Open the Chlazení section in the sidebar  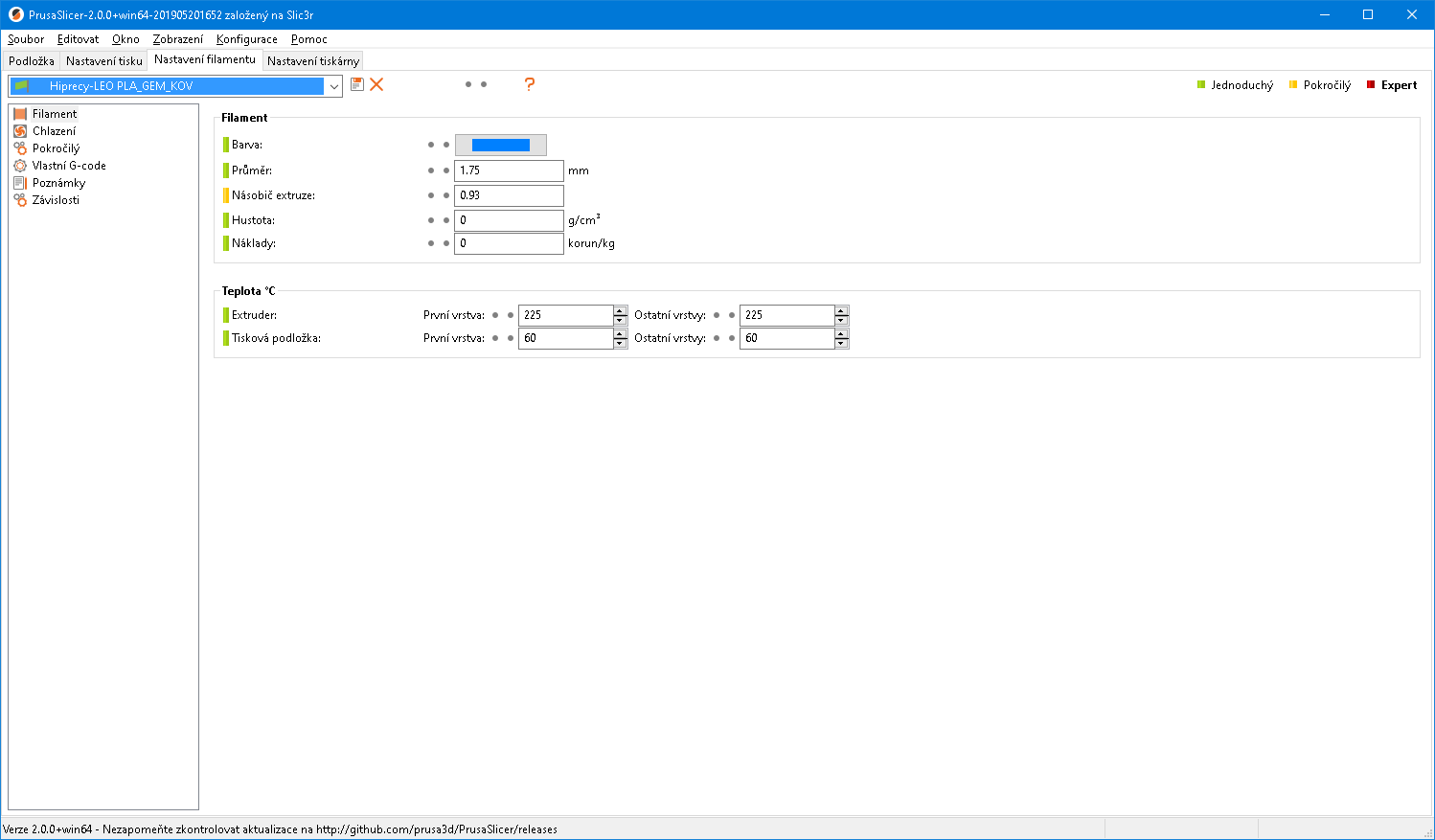coord(54,131)
